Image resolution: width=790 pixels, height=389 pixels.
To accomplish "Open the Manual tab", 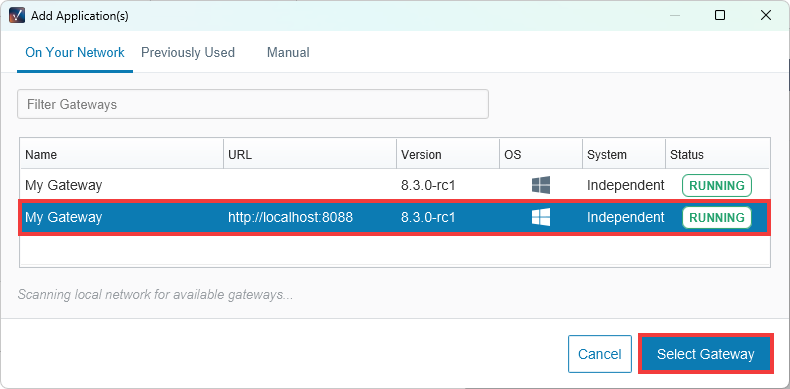I will click(288, 52).
